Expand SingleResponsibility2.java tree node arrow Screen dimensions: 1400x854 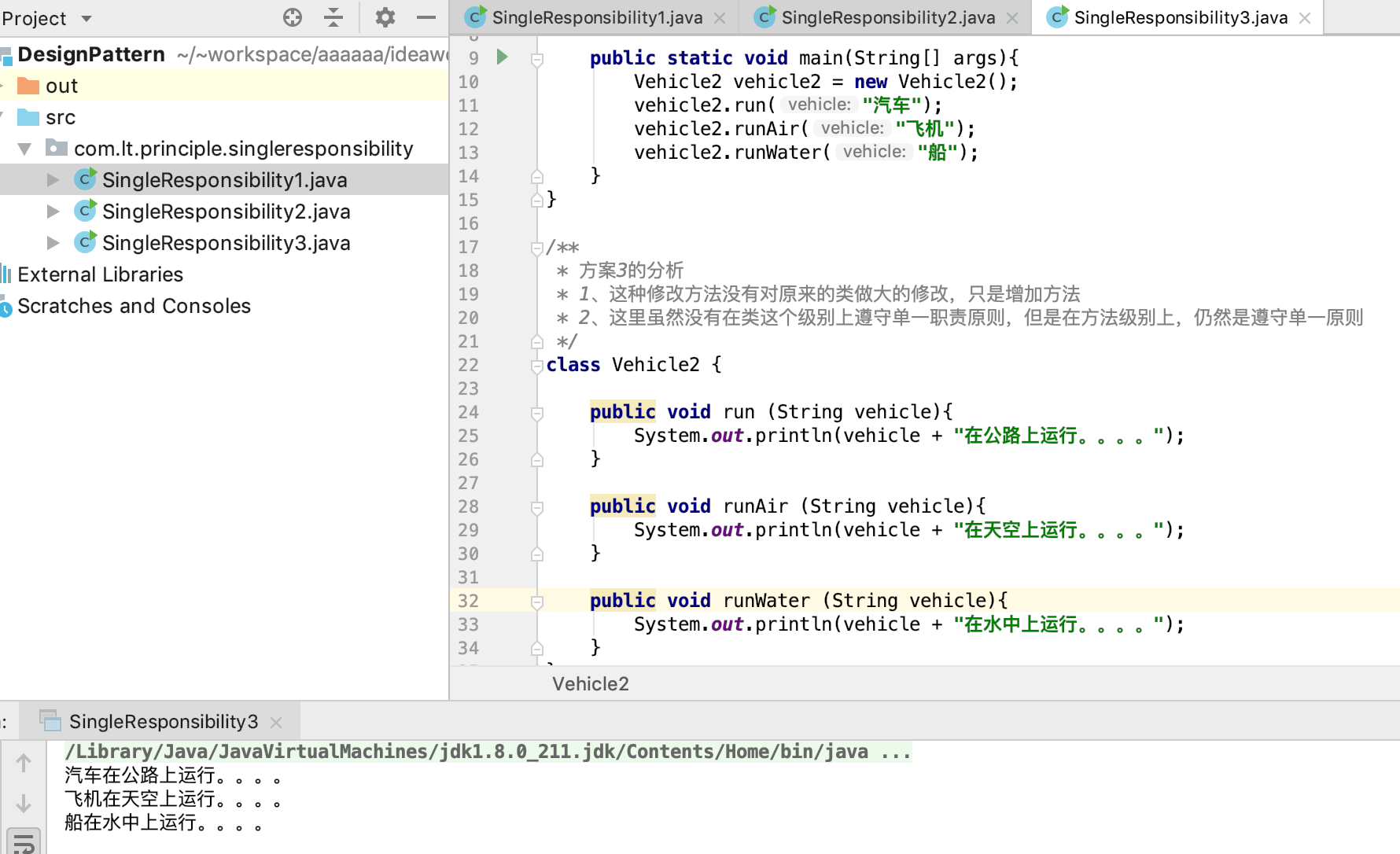click(53, 212)
